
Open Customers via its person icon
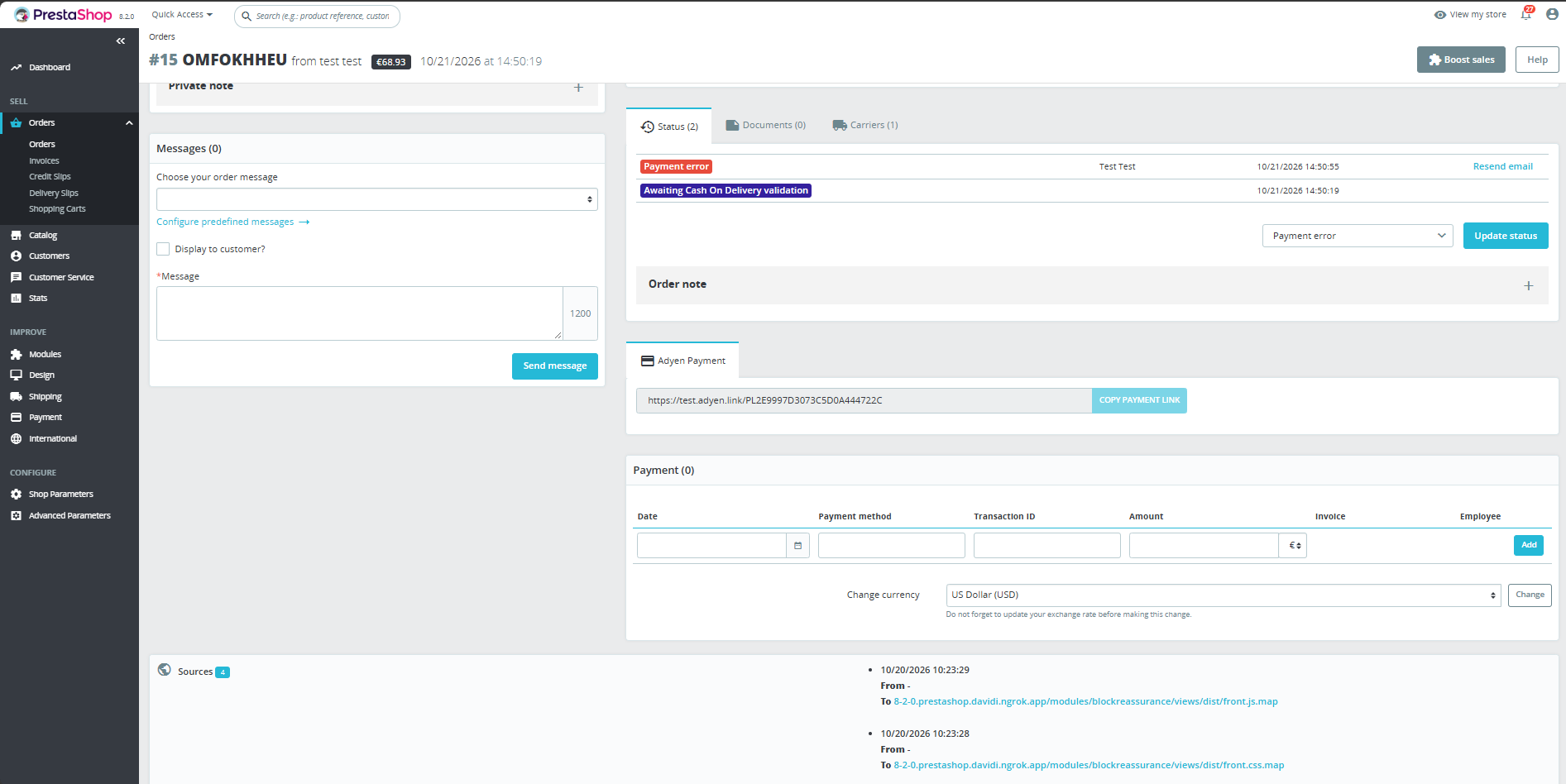(16, 256)
